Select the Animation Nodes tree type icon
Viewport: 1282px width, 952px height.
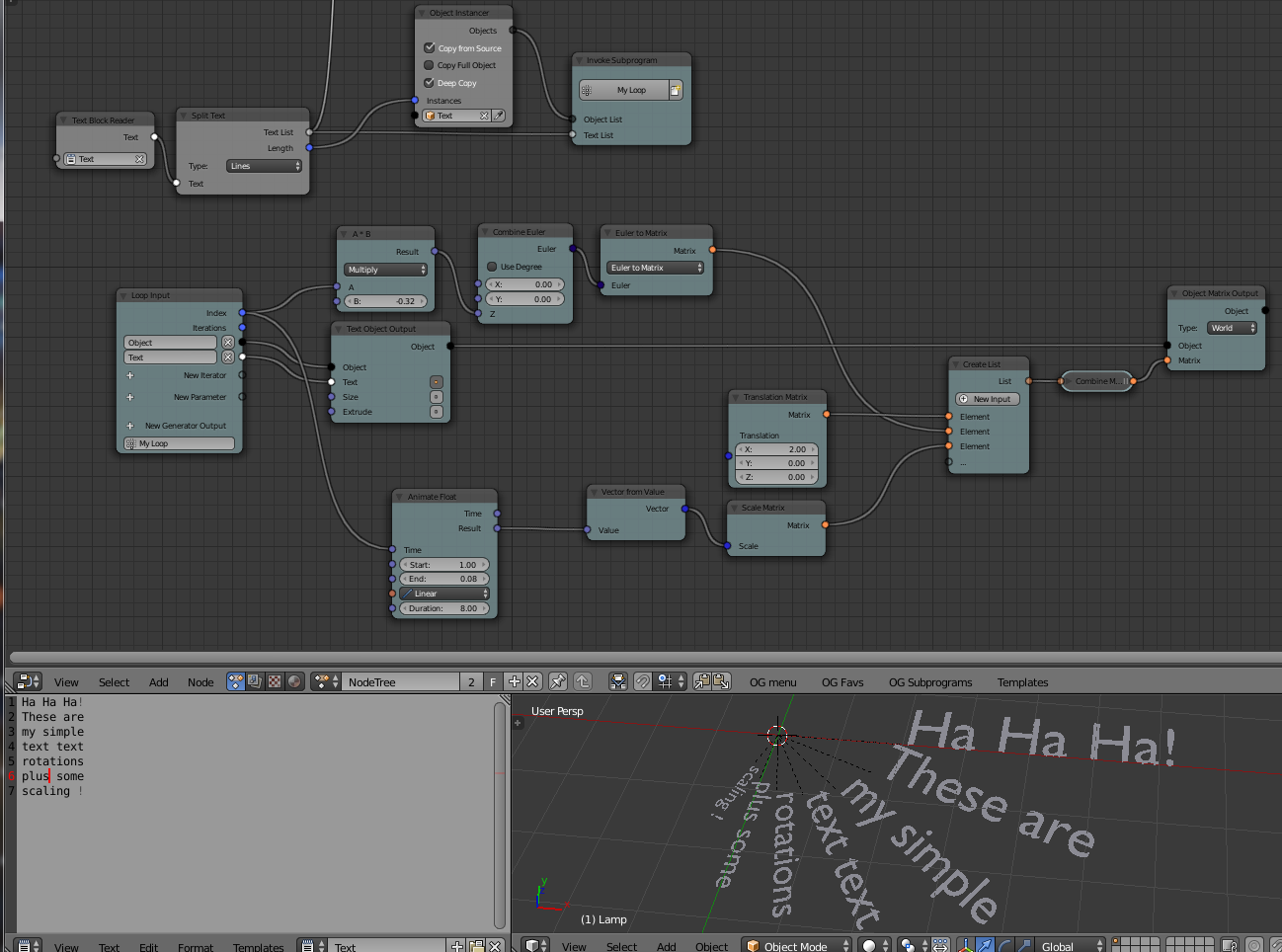pos(236,681)
